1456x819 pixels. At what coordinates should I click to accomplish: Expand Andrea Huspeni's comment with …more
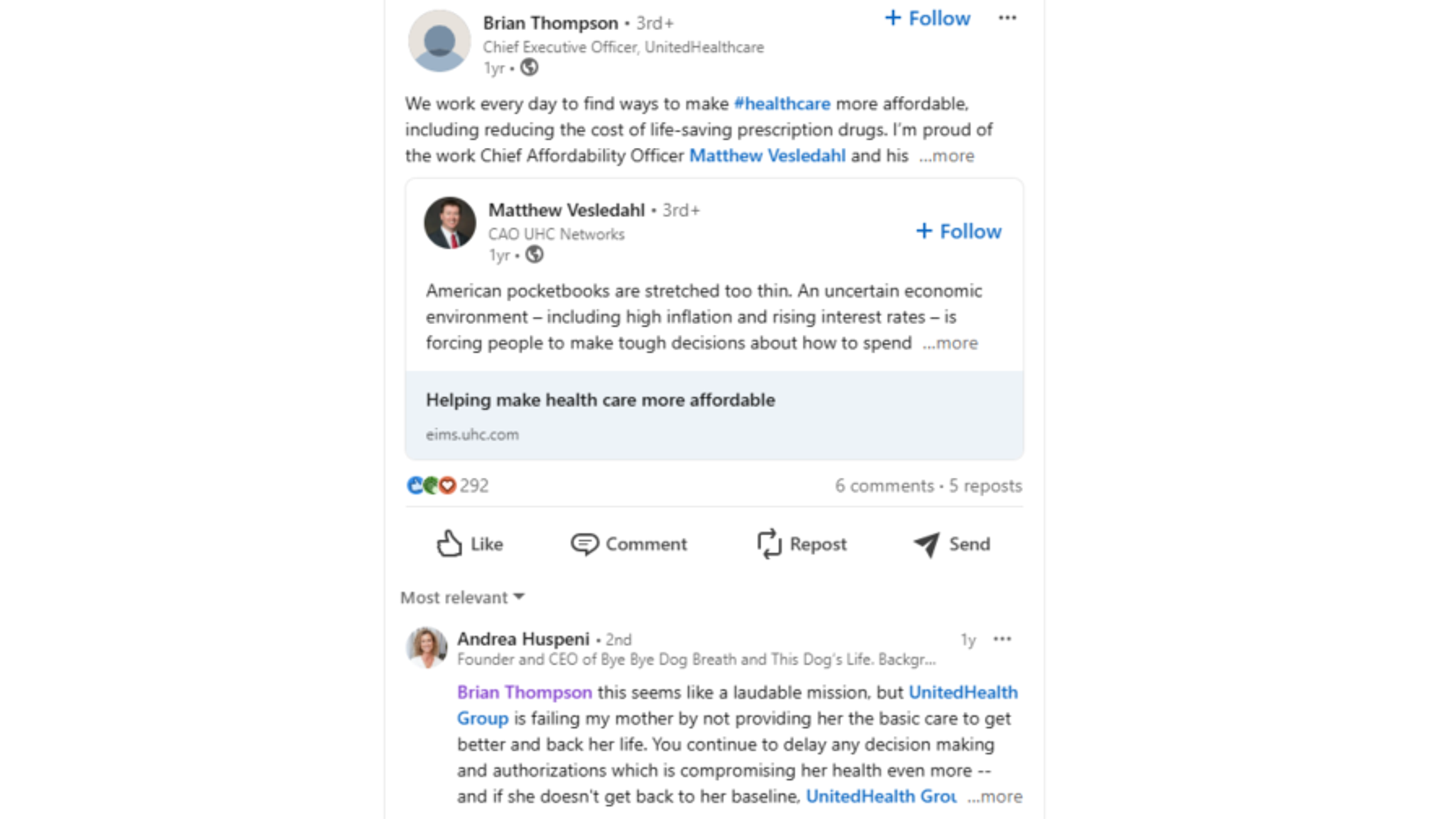(995, 797)
